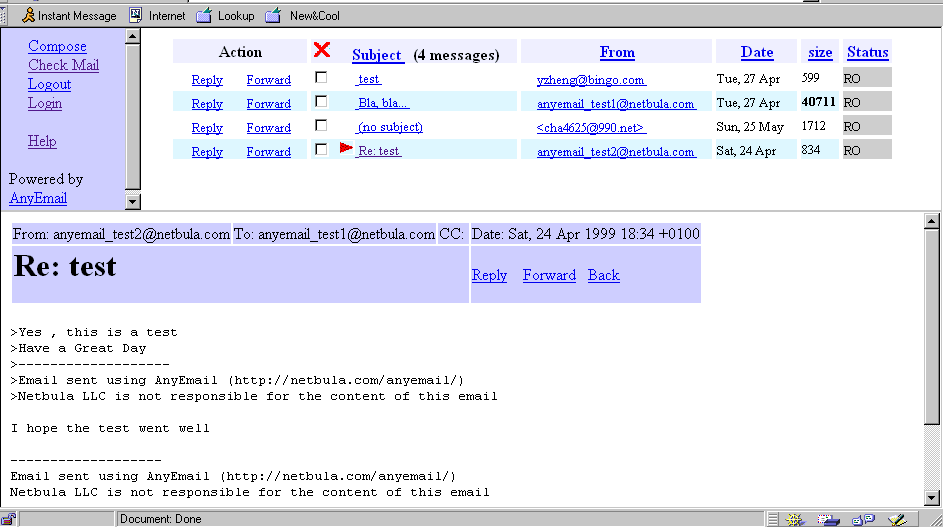Click sender <cha4625@990.net>
This screenshot has width=943, height=527.
click(591, 128)
